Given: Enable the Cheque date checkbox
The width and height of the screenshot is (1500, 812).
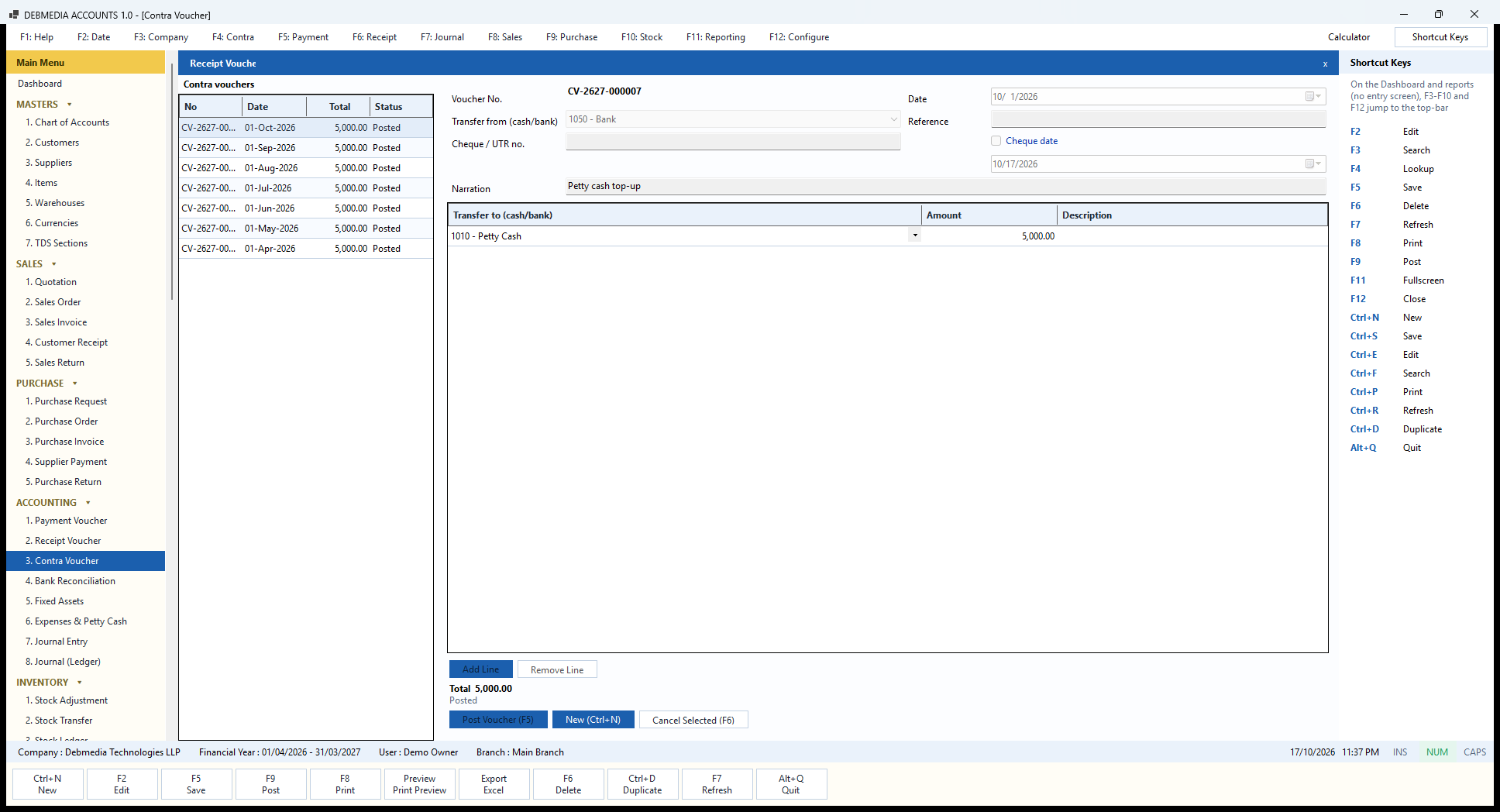Looking at the screenshot, I should [996, 141].
